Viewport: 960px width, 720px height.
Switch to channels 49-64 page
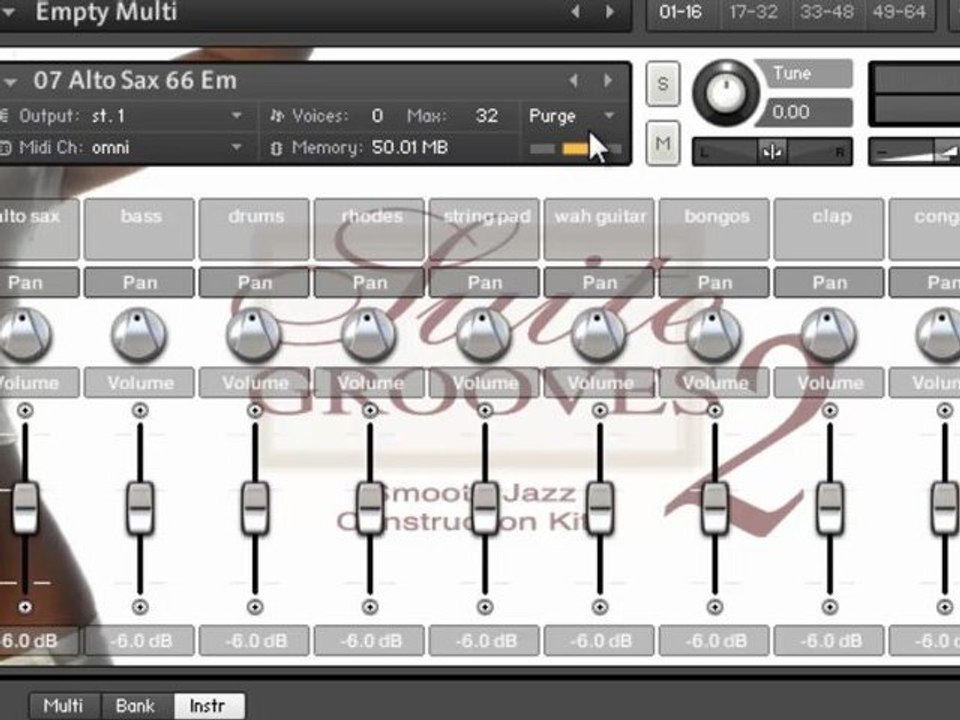click(899, 12)
